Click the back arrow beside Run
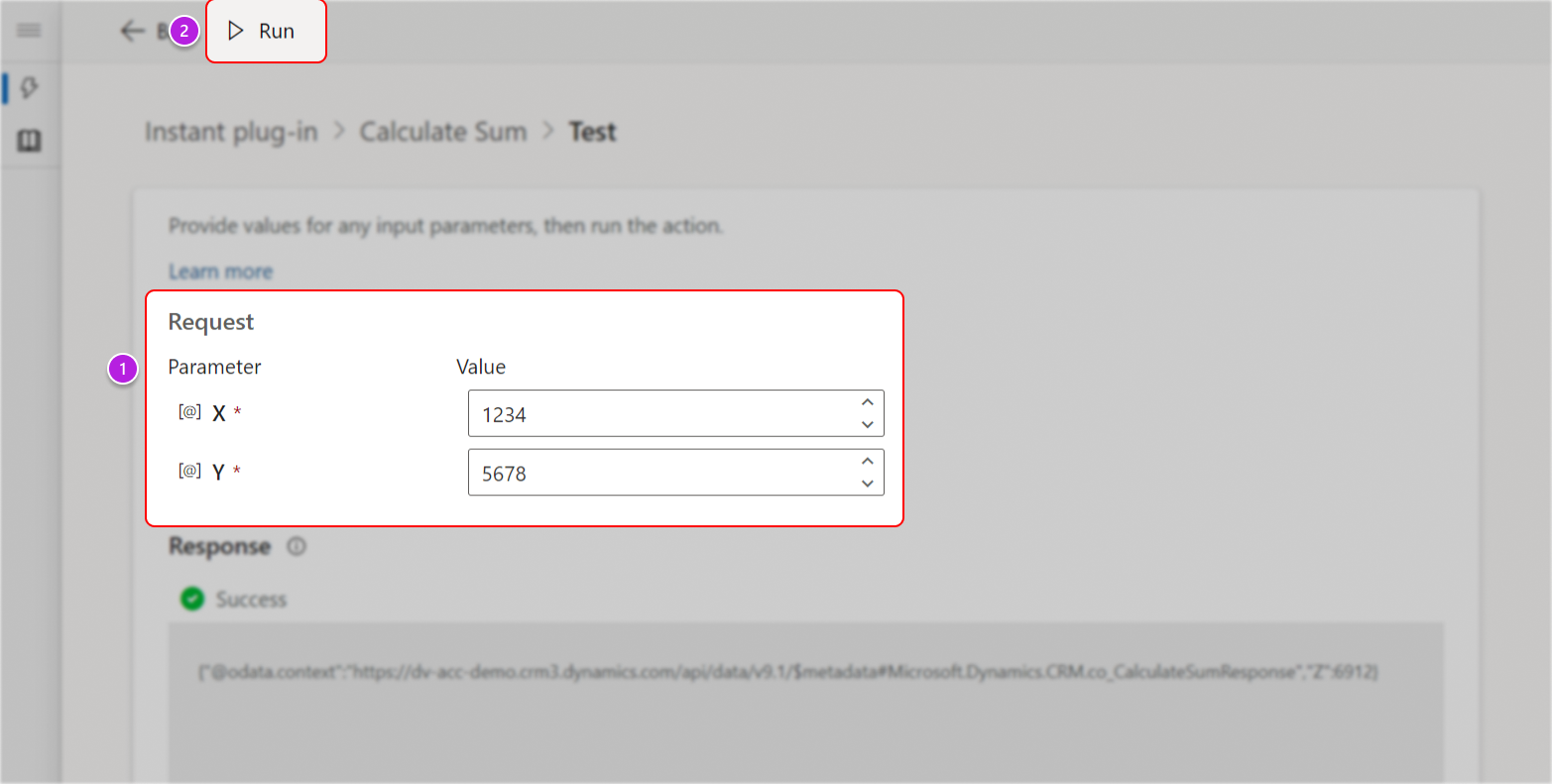The width and height of the screenshot is (1552, 784). (130, 31)
